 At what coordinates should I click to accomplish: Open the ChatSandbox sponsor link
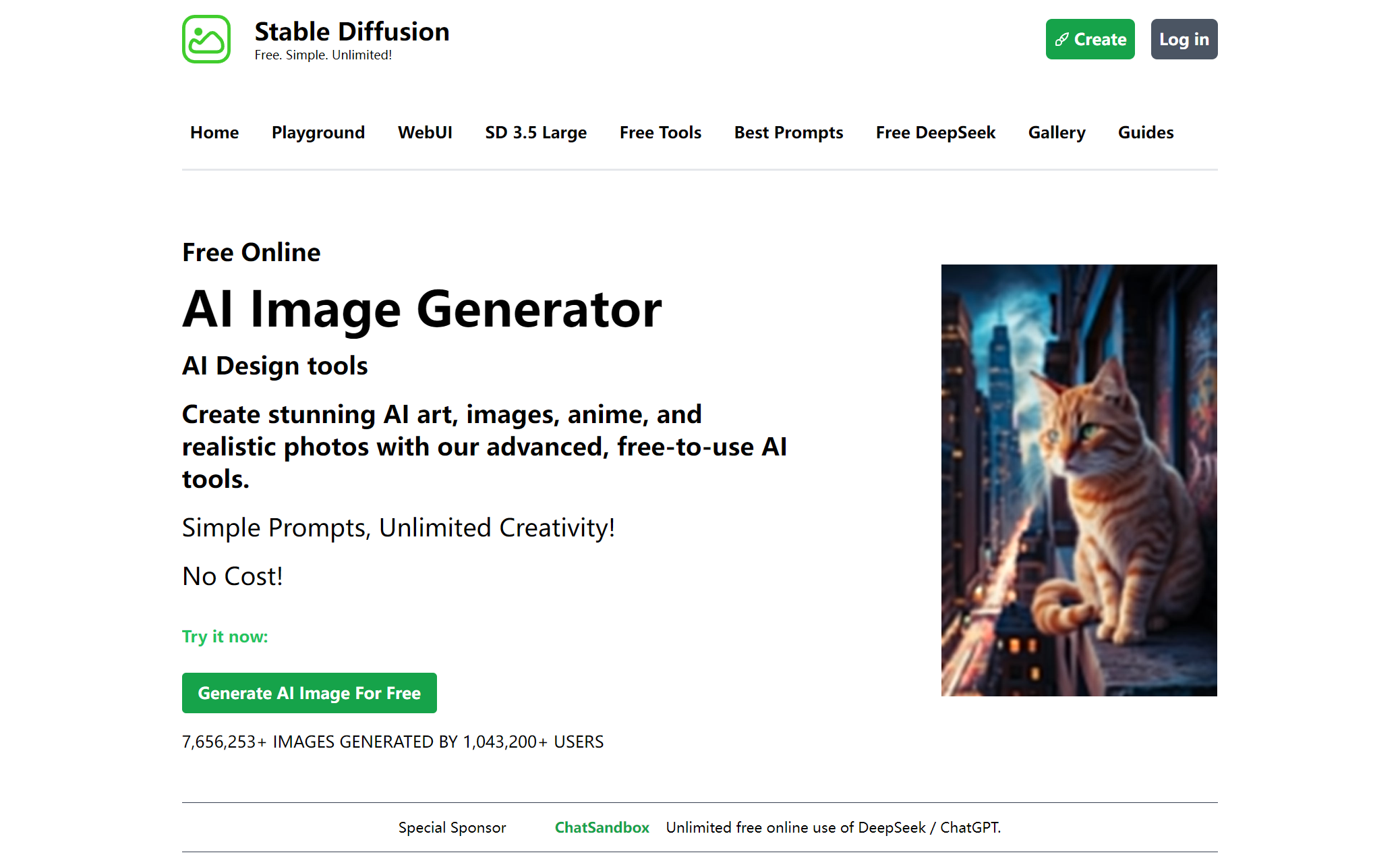(x=602, y=828)
